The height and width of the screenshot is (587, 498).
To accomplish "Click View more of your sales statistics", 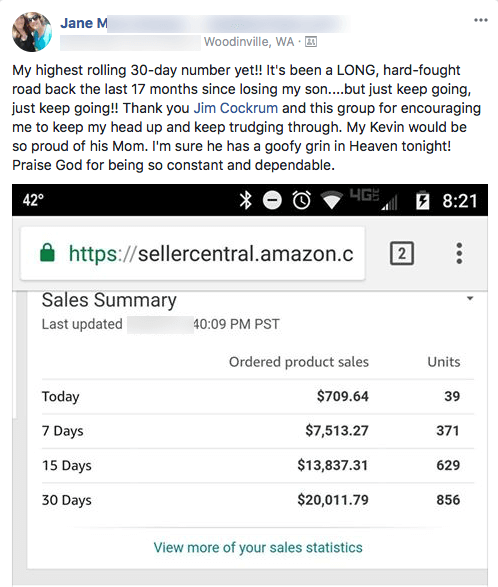I will pyautogui.click(x=258, y=547).
